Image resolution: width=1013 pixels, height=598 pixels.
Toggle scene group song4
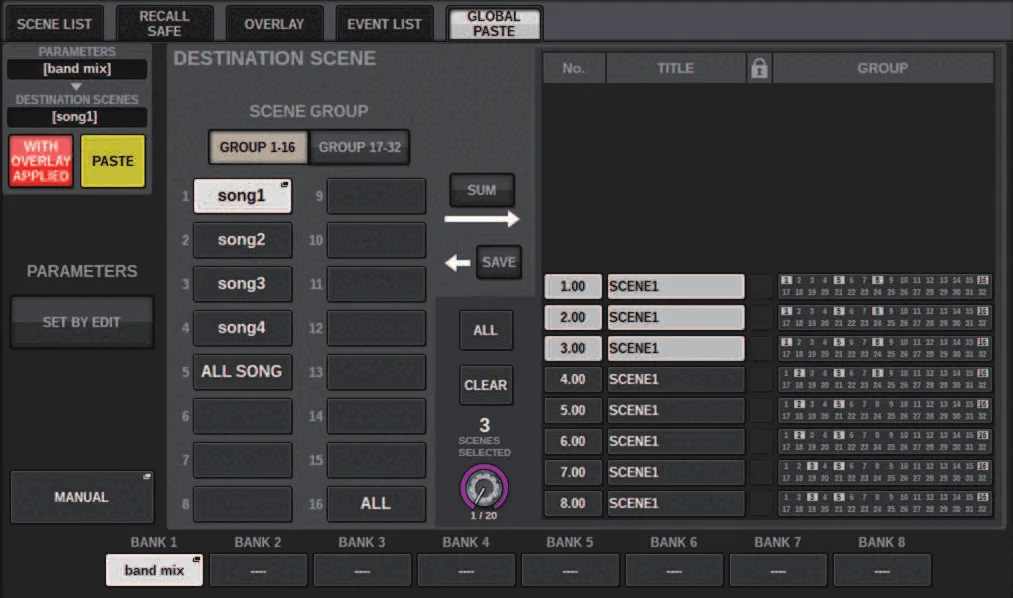(242, 327)
